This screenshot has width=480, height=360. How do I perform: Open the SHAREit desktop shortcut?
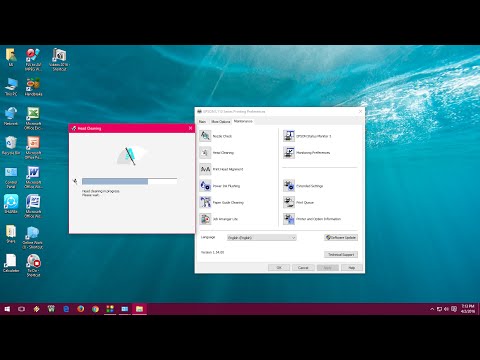pyautogui.click(x=11, y=204)
